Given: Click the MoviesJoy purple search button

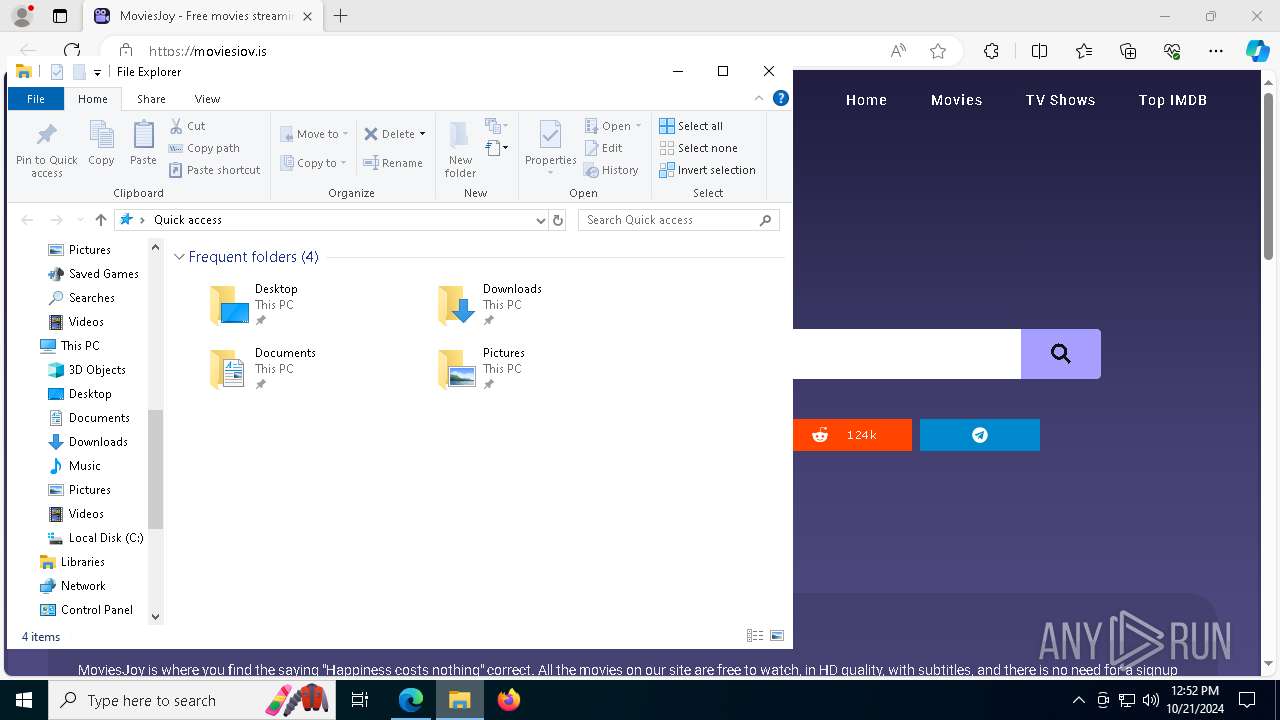Looking at the screenshot, I should tap(1061, 354).
